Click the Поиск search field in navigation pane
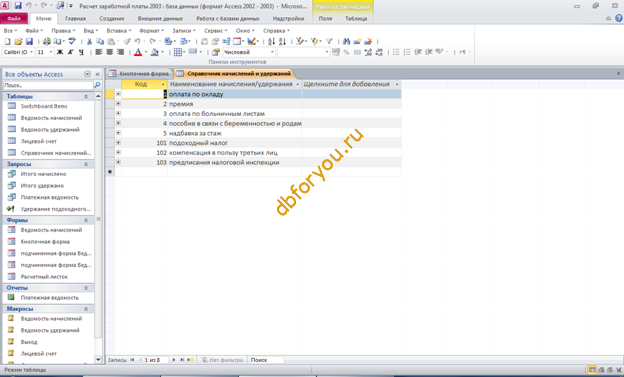624x377 pixels. pyautogui.click(x=48, y=85)
